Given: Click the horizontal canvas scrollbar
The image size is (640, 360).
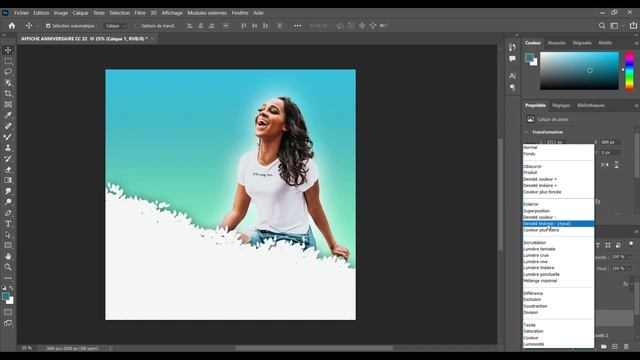Looking at the screenshot, I should pos(314,348).
